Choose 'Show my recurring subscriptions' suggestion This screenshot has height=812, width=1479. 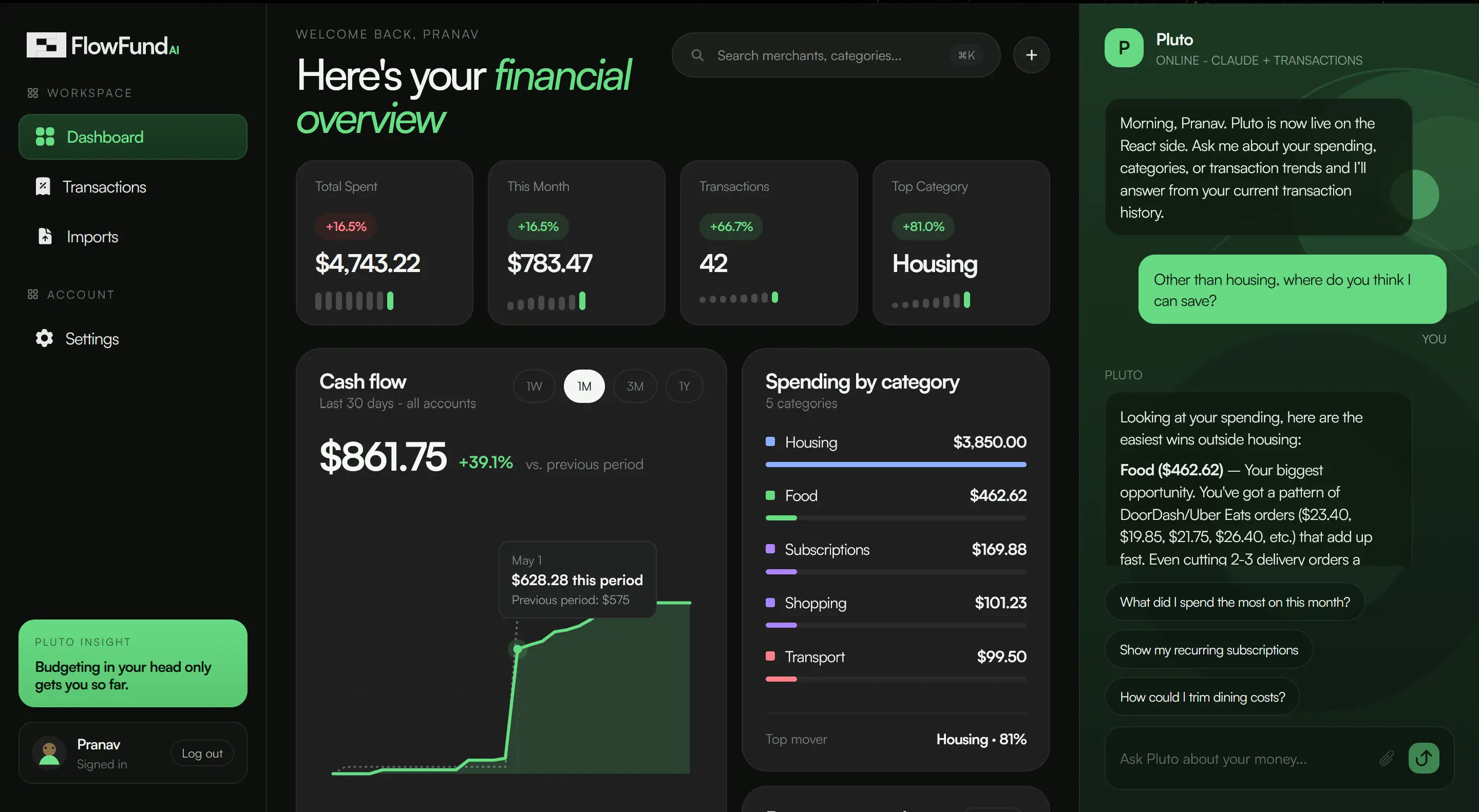(1208, 649)
